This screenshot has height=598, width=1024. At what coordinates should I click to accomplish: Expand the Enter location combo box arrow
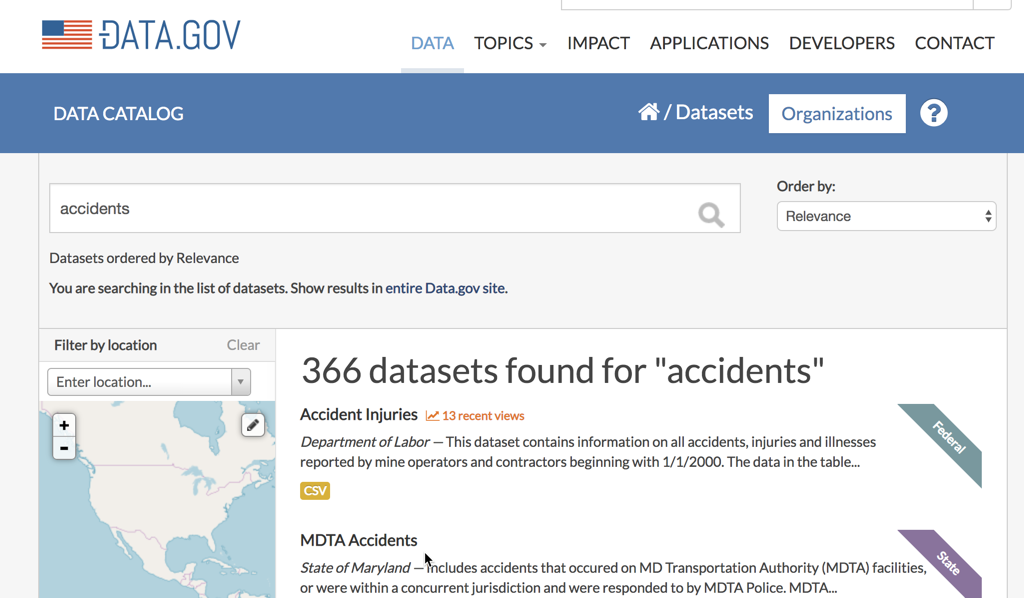point(240,382)
